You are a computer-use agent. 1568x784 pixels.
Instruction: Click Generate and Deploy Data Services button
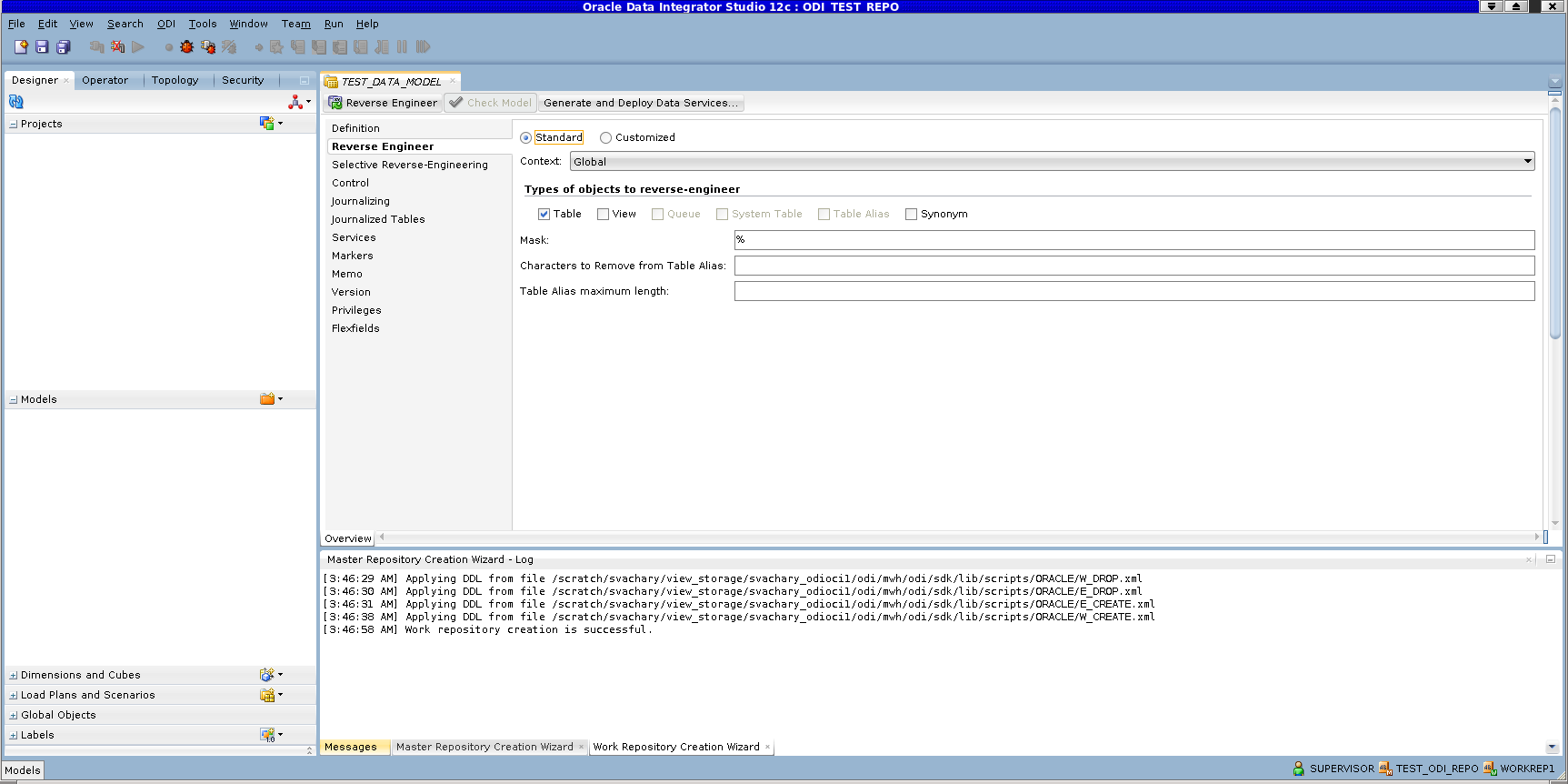coord(641,103)
